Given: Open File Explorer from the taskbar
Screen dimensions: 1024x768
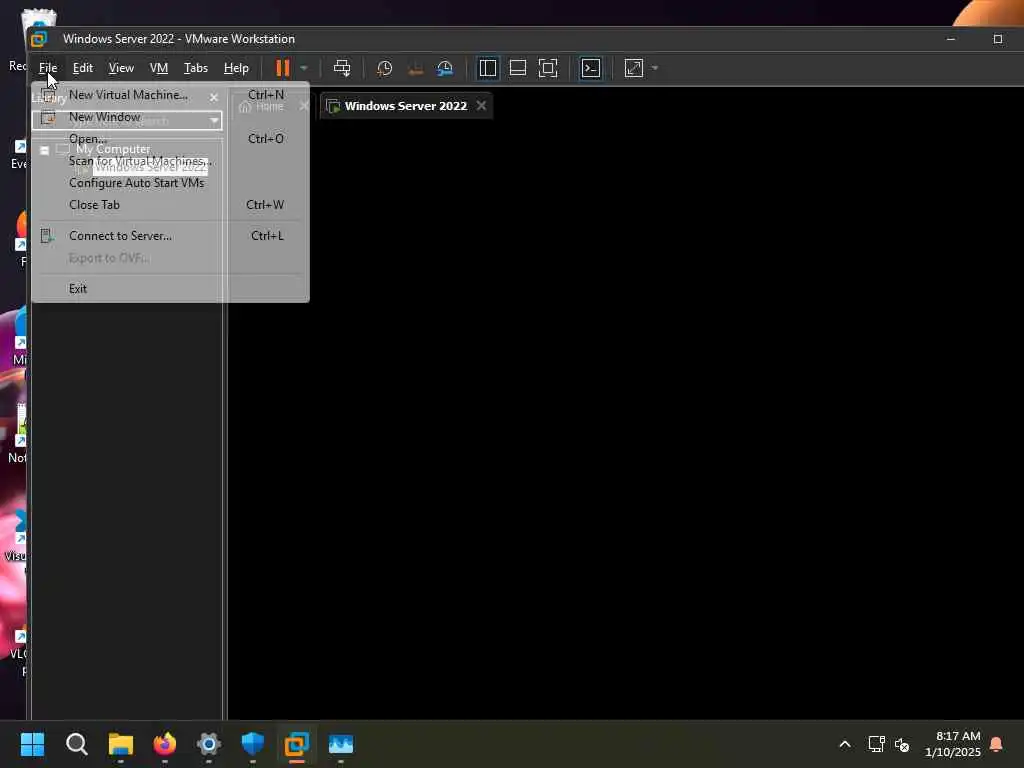Looking at the screenshot, I should pos(121,744).
